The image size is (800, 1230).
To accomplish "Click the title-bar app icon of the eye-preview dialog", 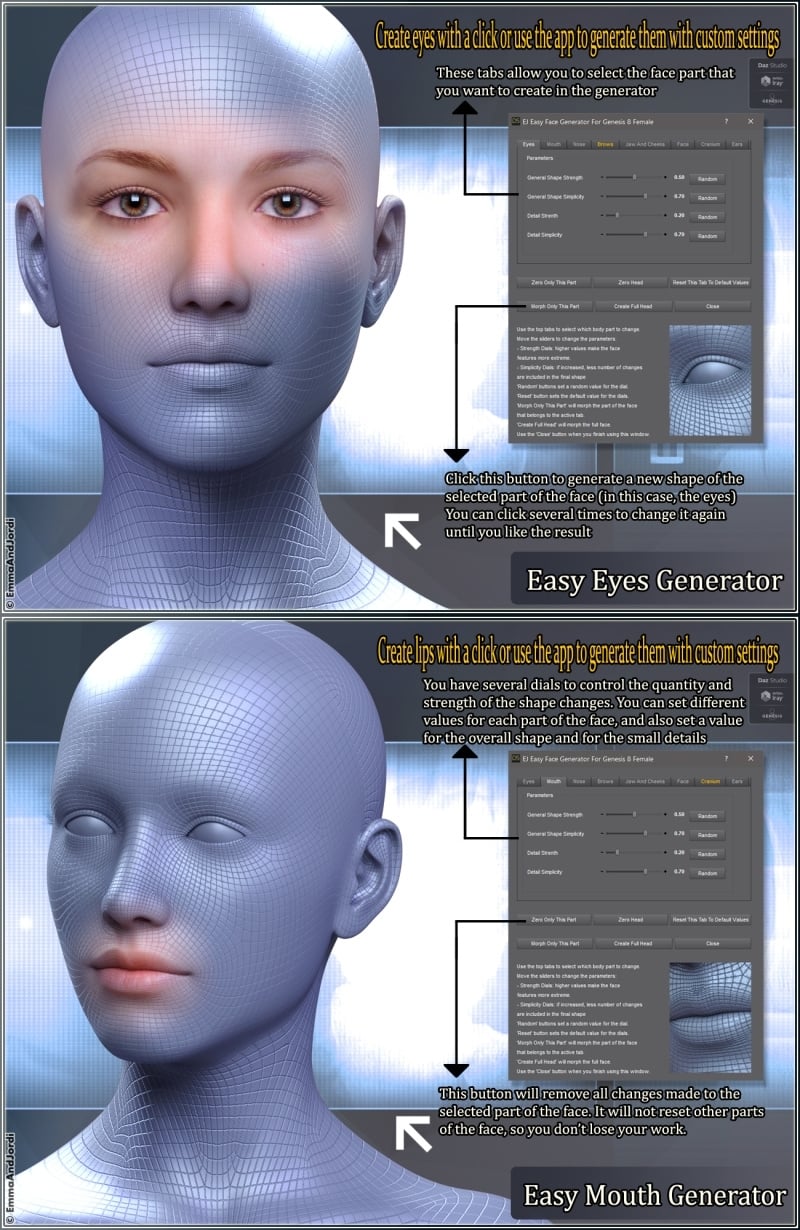I will pyautogui.click(x=515, y=120).
